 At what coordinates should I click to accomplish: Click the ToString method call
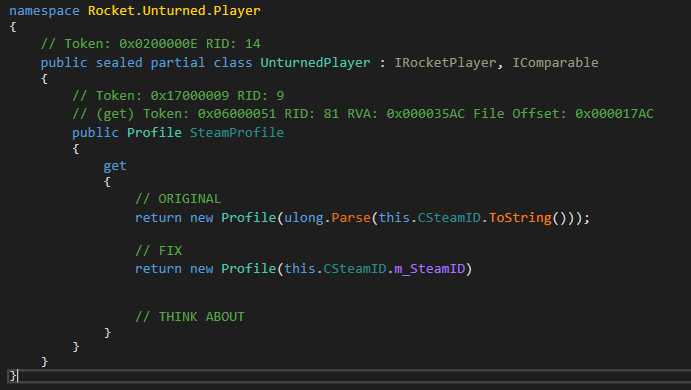click(x=520, y=218)
